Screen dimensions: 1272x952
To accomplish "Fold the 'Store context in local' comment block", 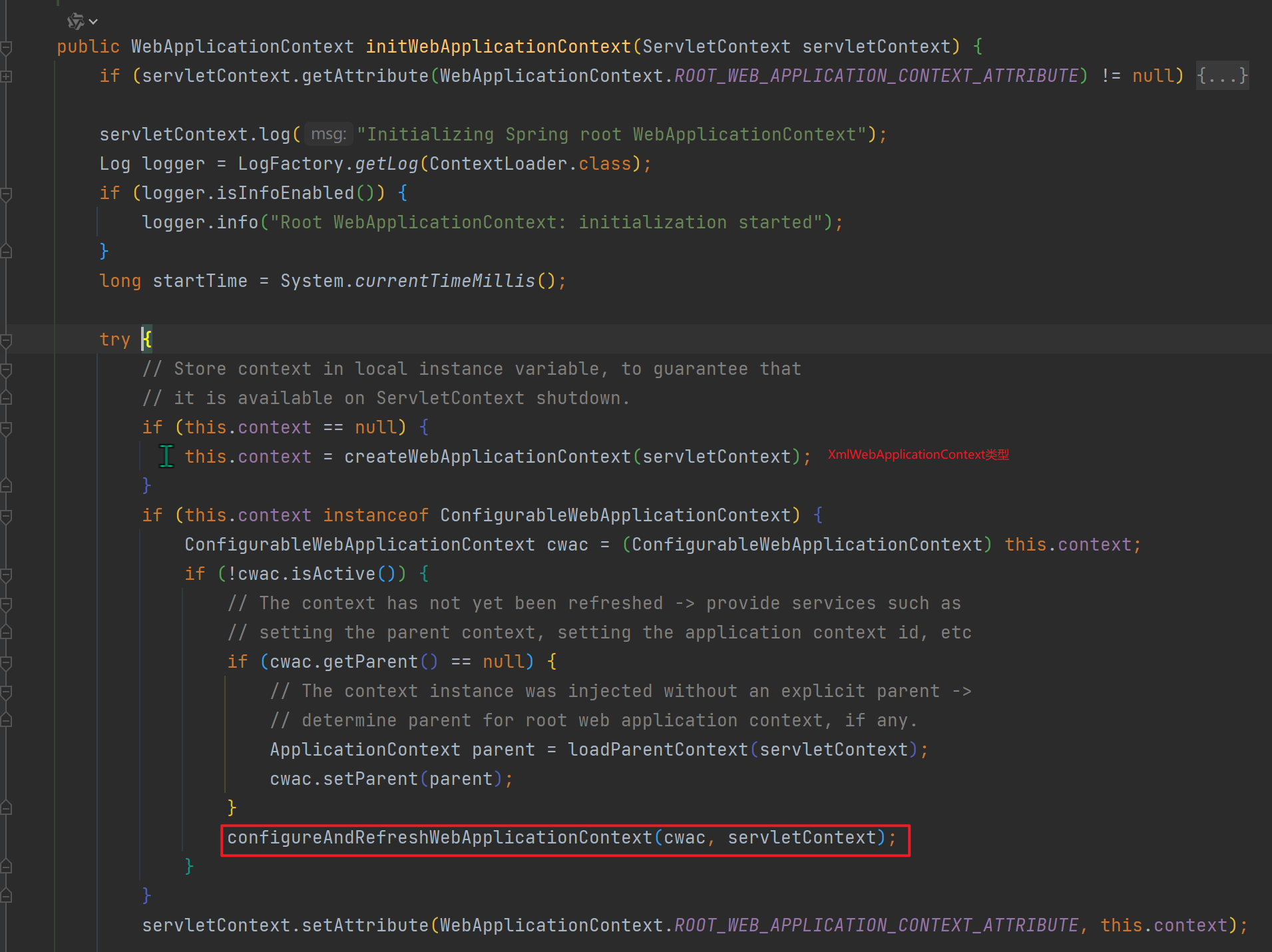I will (x=7, y=369).
